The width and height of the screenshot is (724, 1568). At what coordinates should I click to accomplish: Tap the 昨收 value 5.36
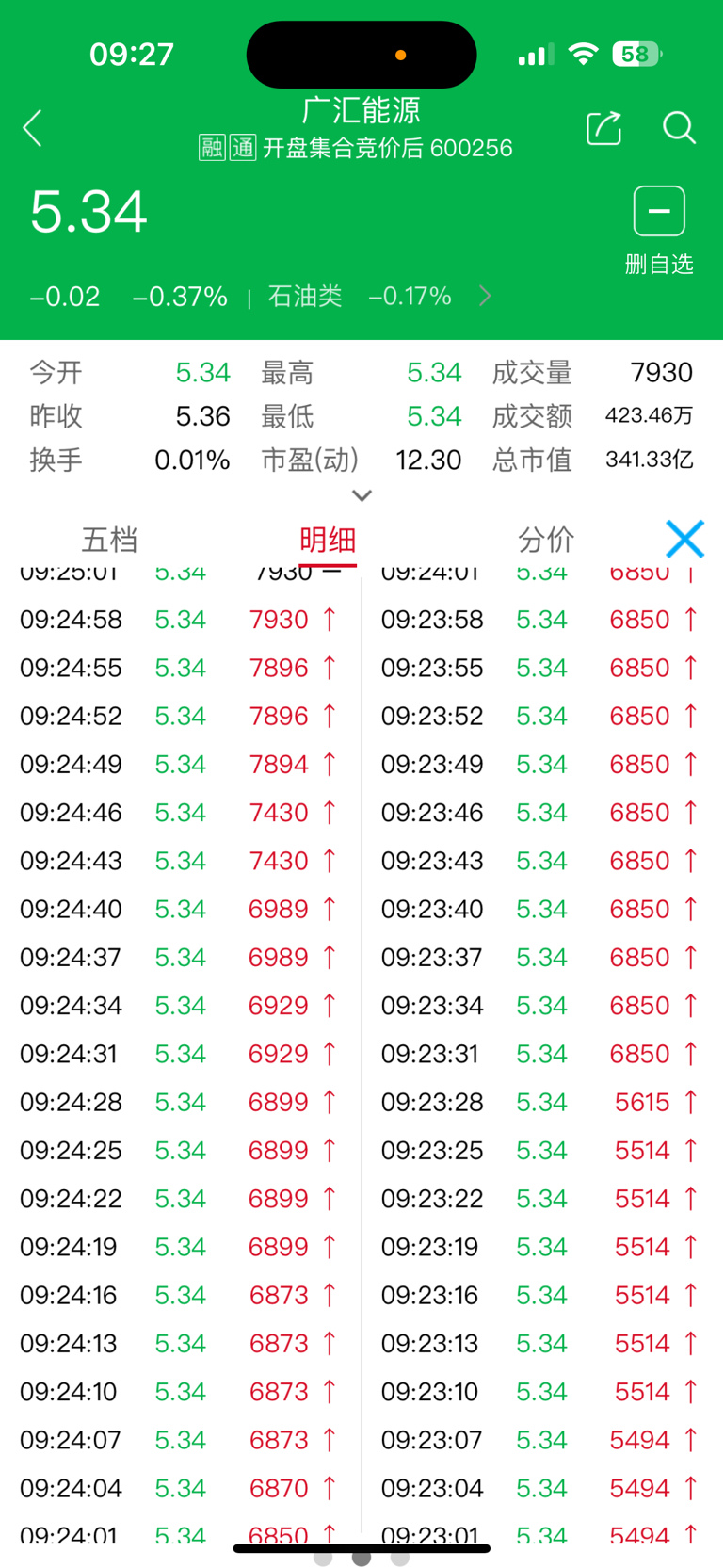[202, 416]
